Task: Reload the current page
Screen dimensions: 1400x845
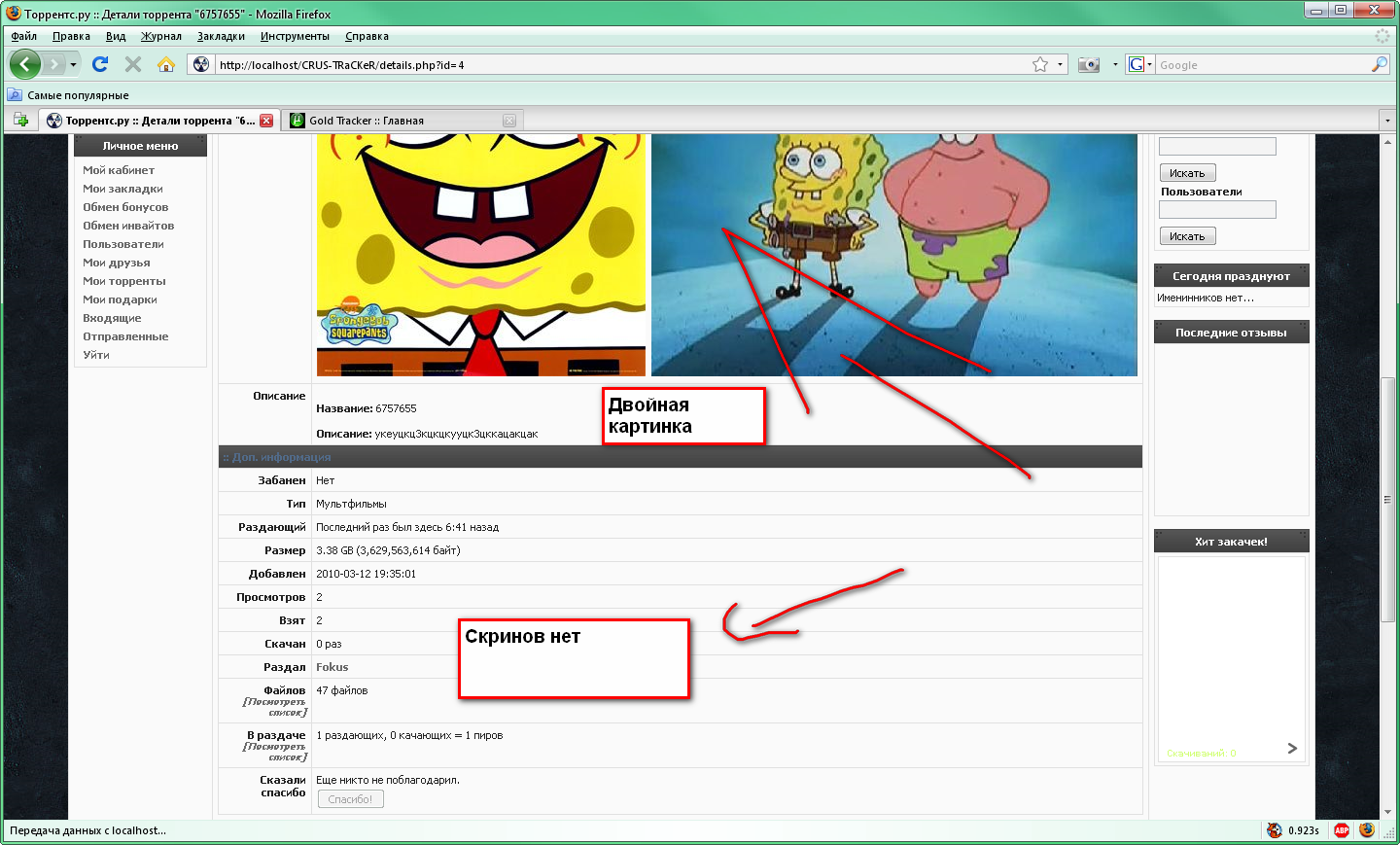Action: [x=99, y=64]
